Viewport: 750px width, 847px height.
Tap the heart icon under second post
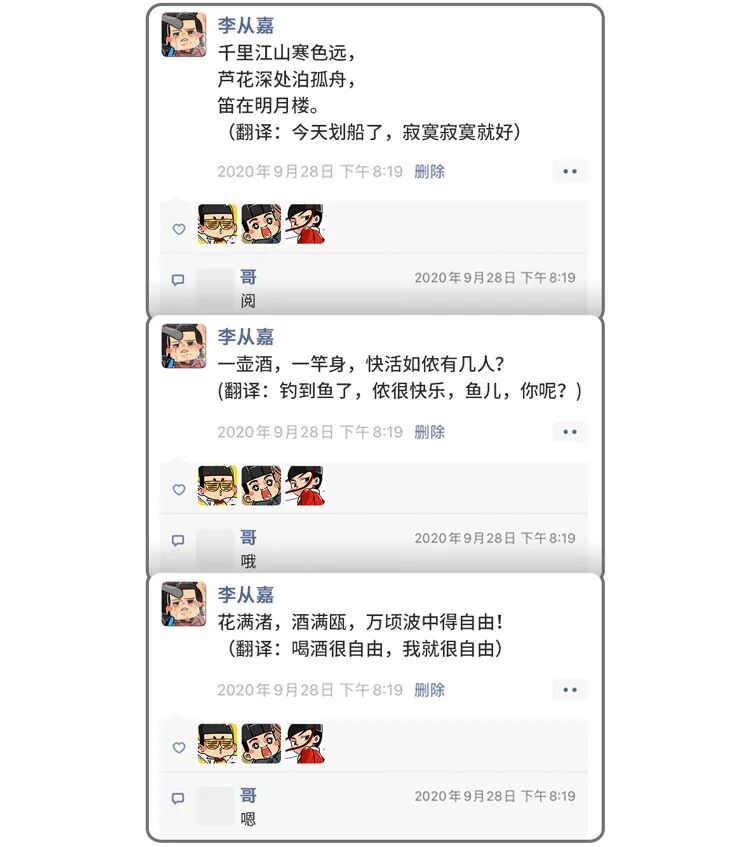179,489
